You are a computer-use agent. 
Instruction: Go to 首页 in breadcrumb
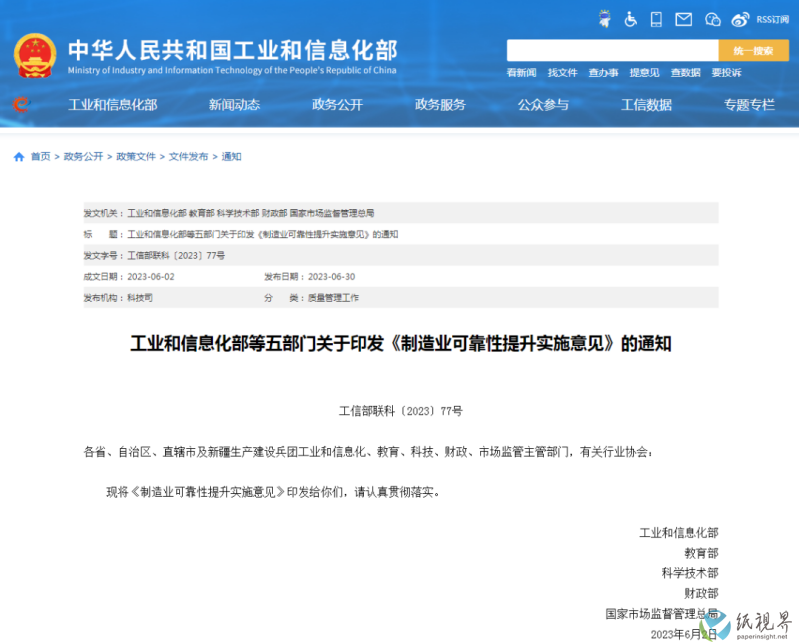click(x=41, y=156)
